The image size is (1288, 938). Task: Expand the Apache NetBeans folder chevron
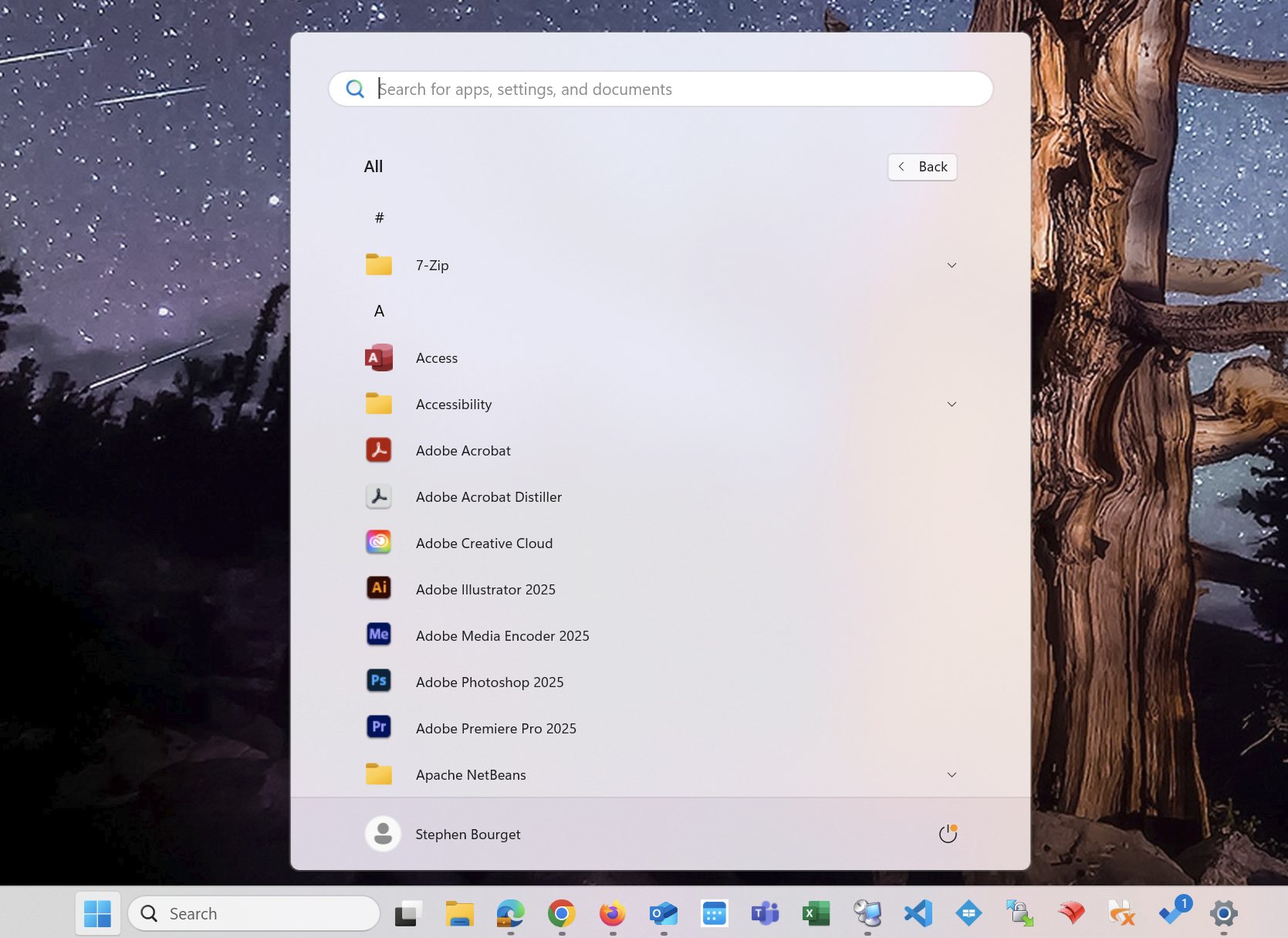[x=952, y=774]
